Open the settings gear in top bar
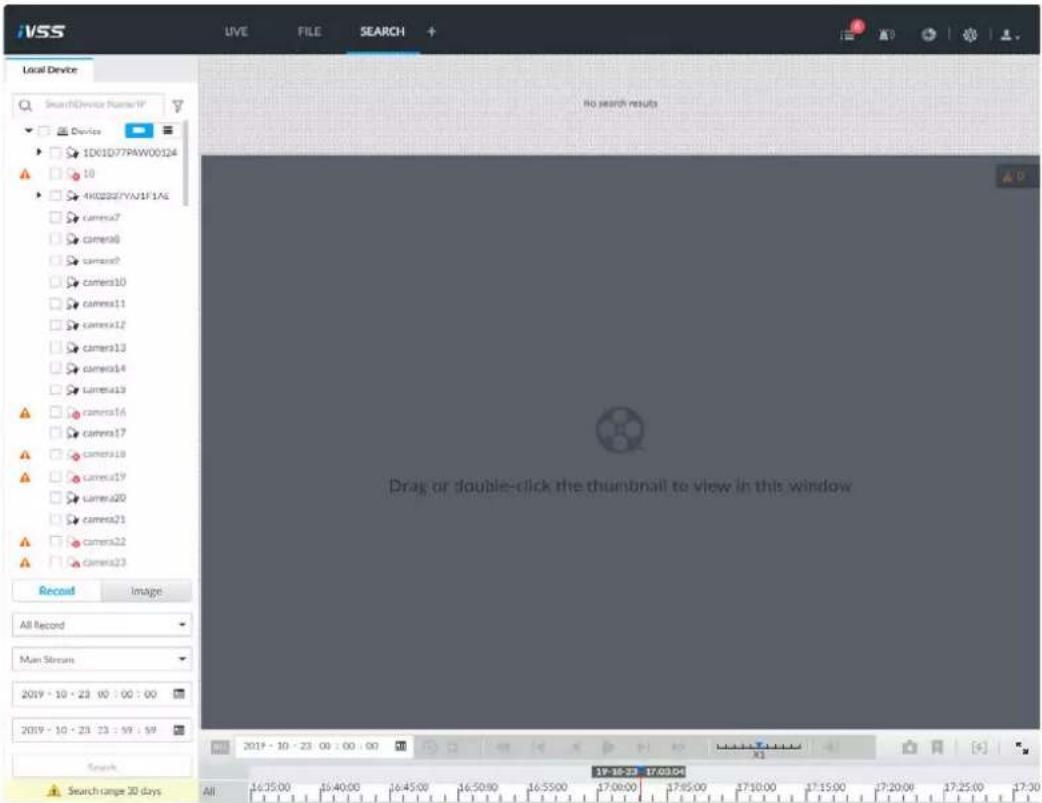This screenshot has width=1042, height=803. (970, 35)
